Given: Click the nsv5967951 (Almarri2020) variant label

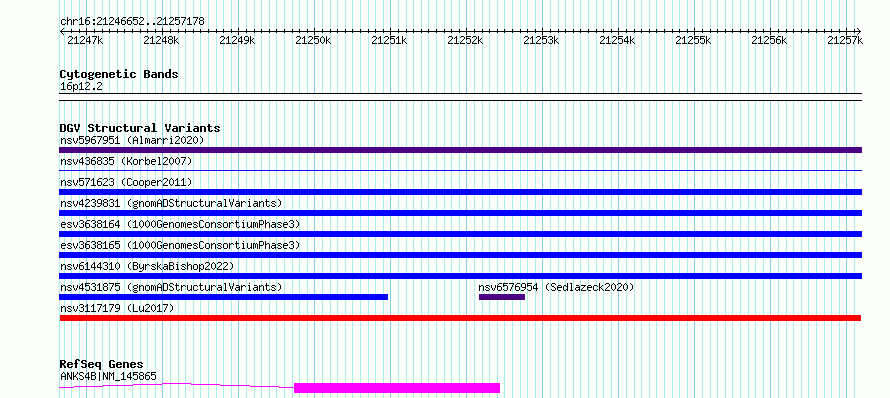Looking at the screenshot, I should 132,140.
